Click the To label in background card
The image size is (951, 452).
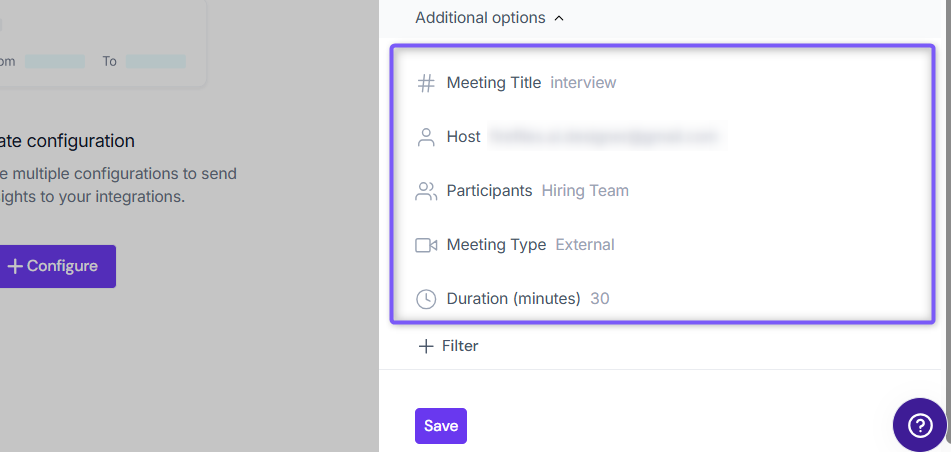click(109, 61)
